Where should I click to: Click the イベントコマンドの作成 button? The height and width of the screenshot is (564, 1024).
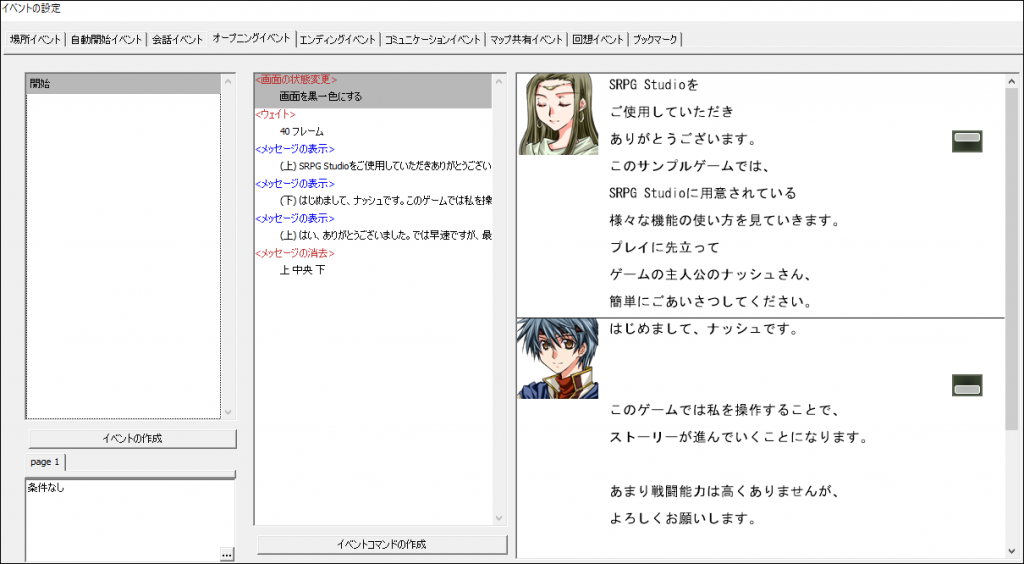click(x=382, y=544)
